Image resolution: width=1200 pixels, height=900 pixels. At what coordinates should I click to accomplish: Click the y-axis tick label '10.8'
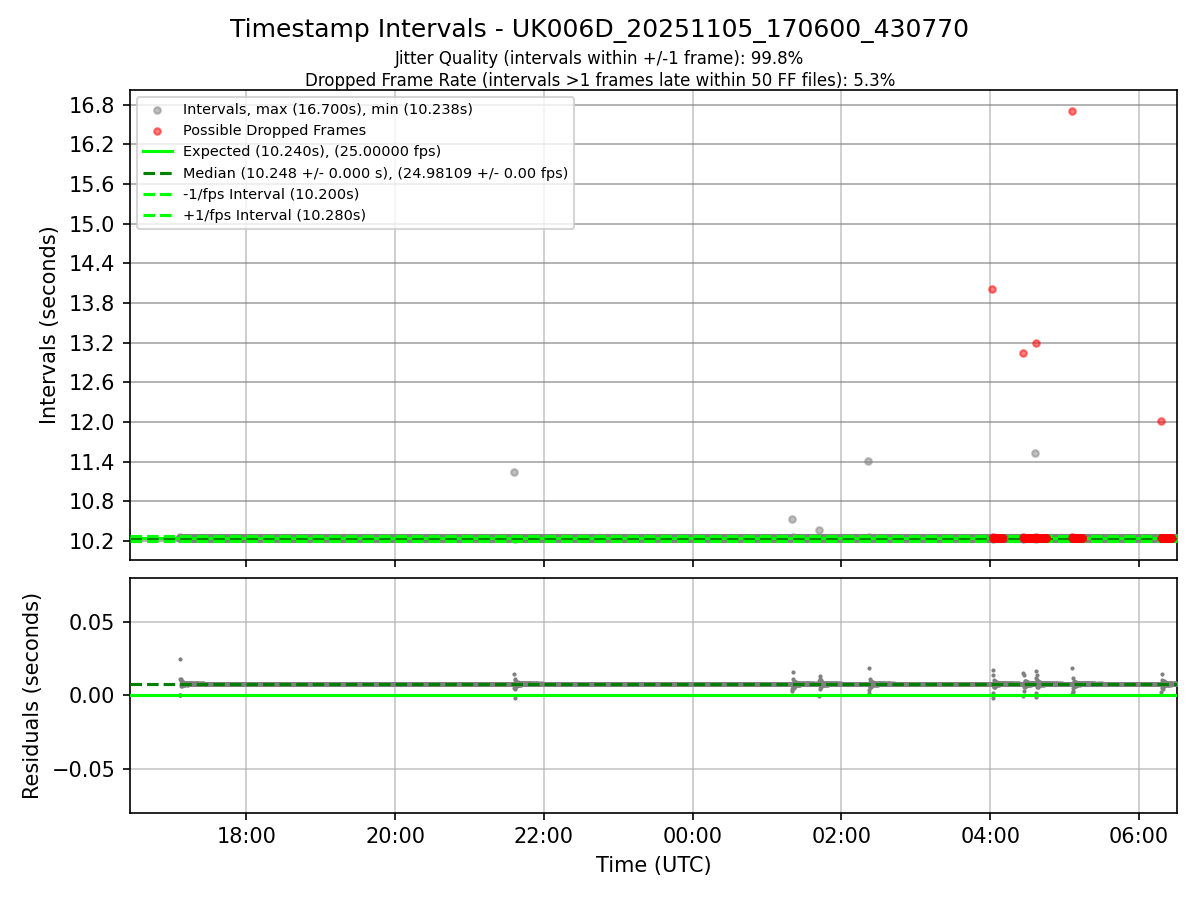click(x=93, y=501)
